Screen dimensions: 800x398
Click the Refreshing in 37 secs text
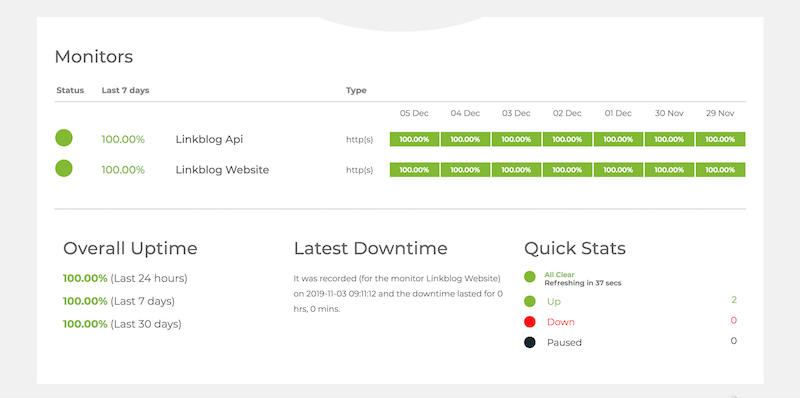(583, 283)
